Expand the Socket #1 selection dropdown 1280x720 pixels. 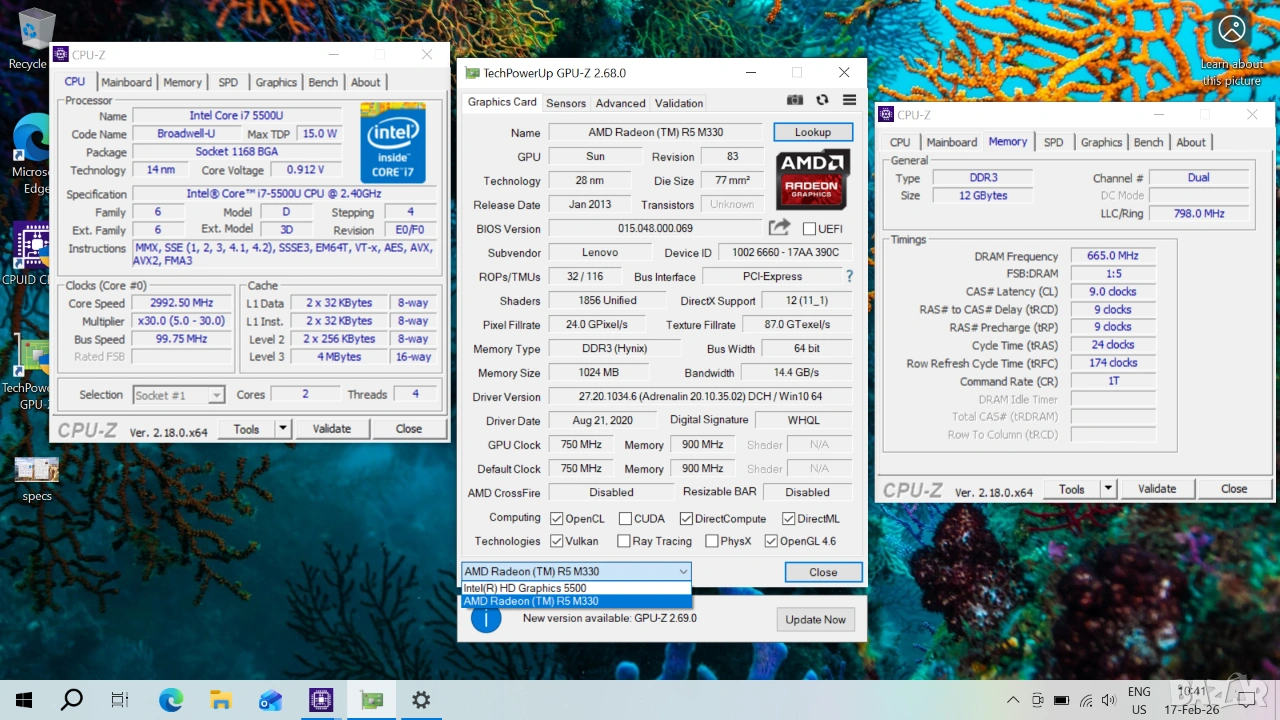pyautogui.click(x=216, y=395)
